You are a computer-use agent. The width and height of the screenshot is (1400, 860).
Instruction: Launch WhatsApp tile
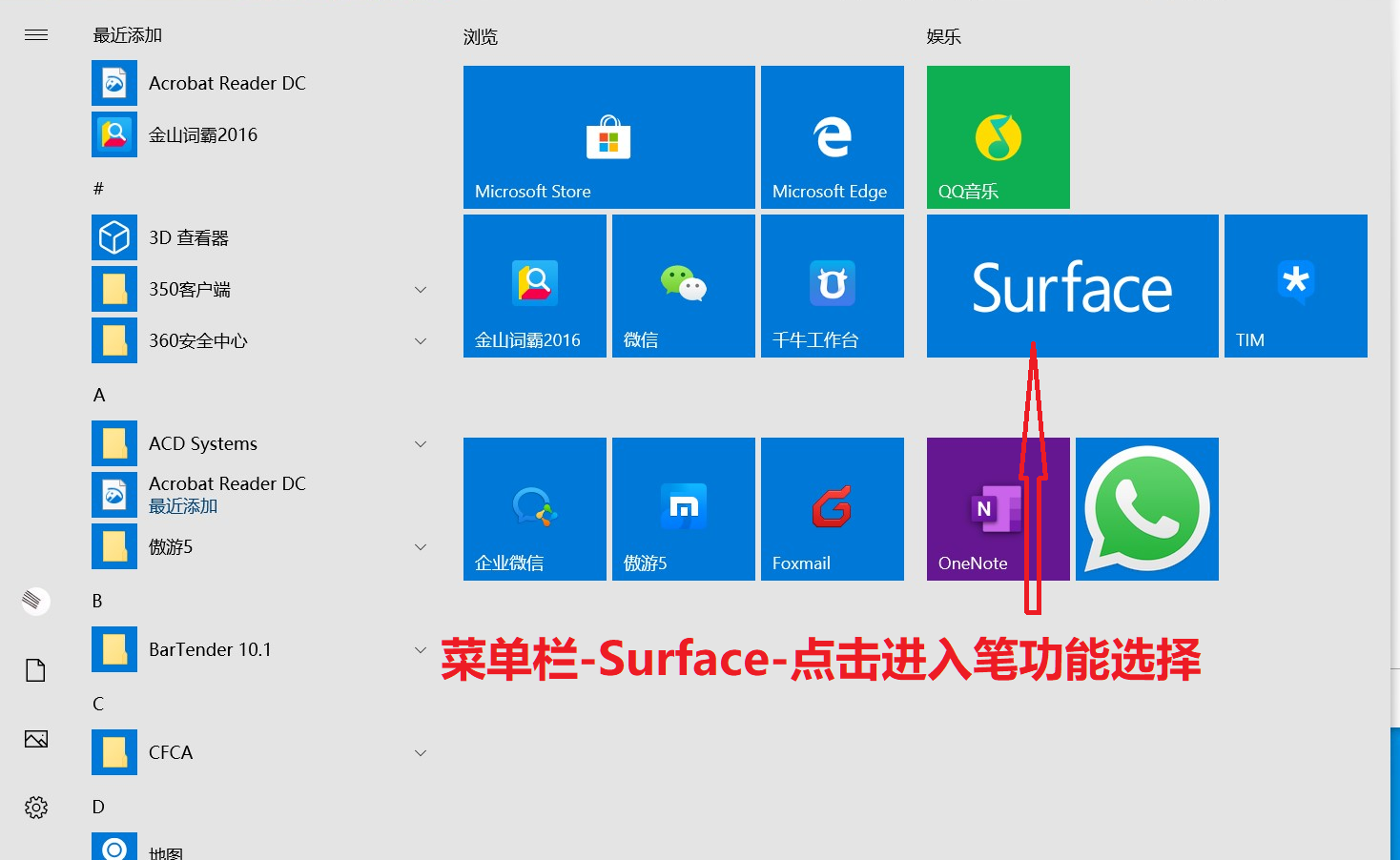coord(1145,508)
